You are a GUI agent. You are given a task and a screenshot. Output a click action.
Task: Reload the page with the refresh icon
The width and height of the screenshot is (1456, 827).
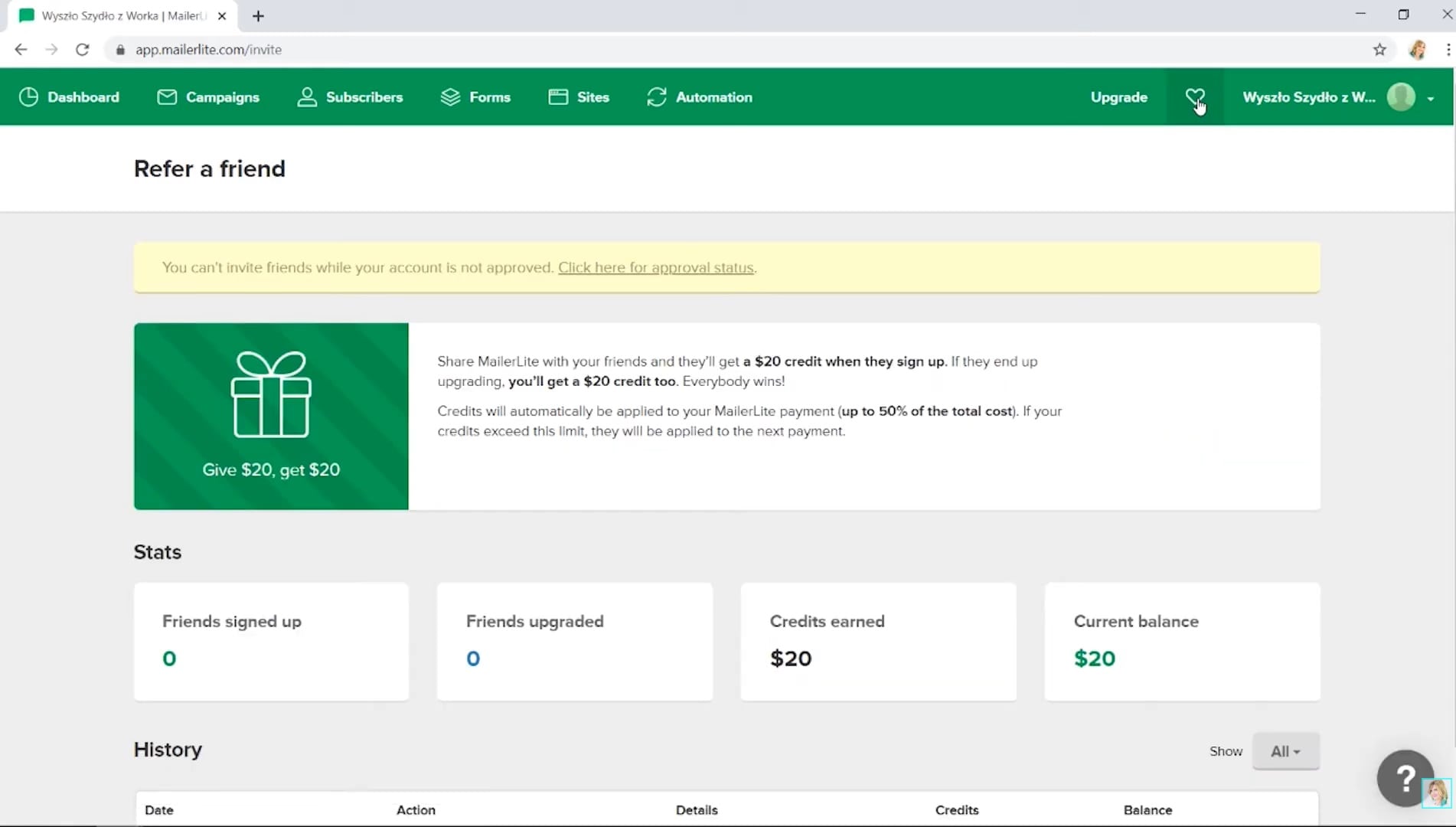coord(83,50)
